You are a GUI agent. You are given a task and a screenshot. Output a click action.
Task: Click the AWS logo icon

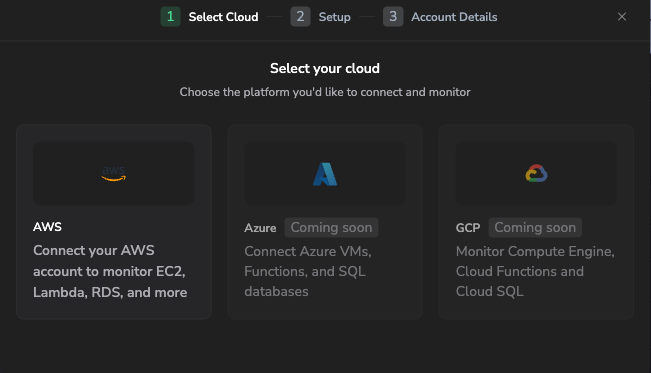pyautogui.click(x=114, y=173)
